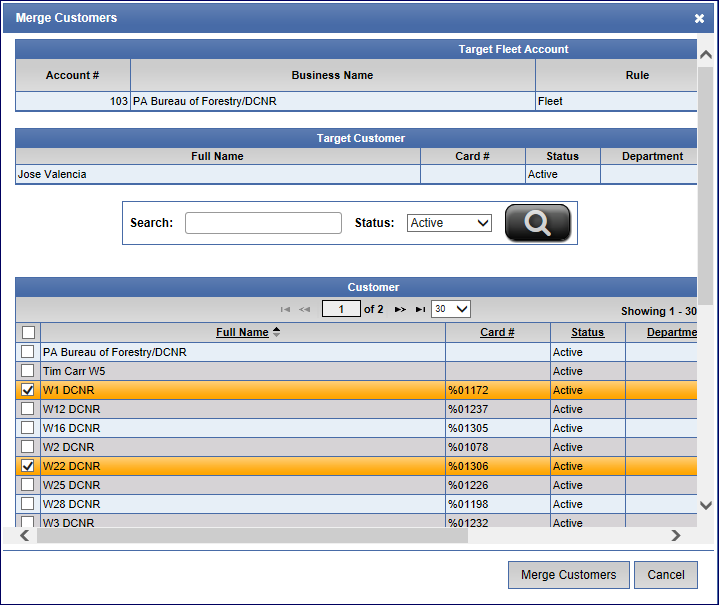Image resolution: width=719 pixels, height=605 pixels.
Task: Click the magnifying glass search button
Action: coord(537,223)
